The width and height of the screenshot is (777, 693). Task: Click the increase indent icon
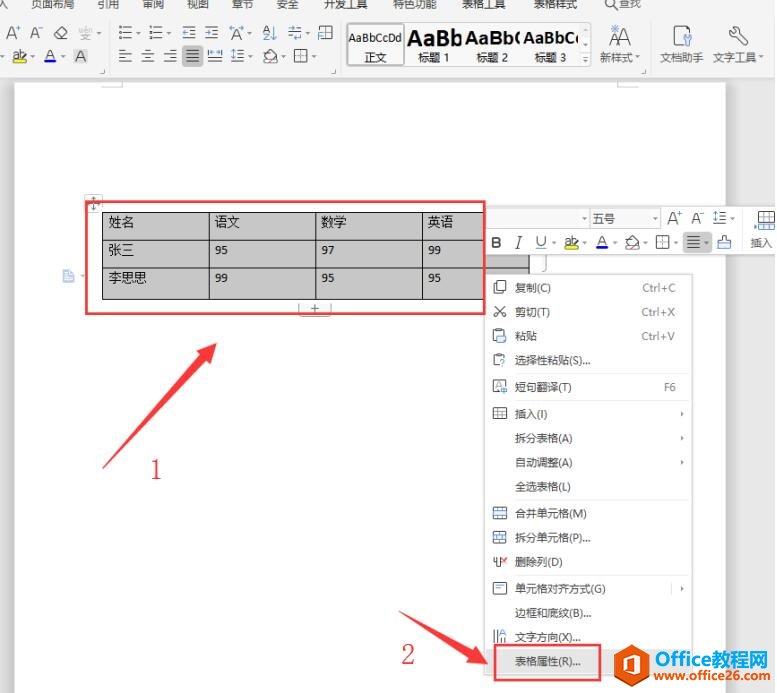212,33
